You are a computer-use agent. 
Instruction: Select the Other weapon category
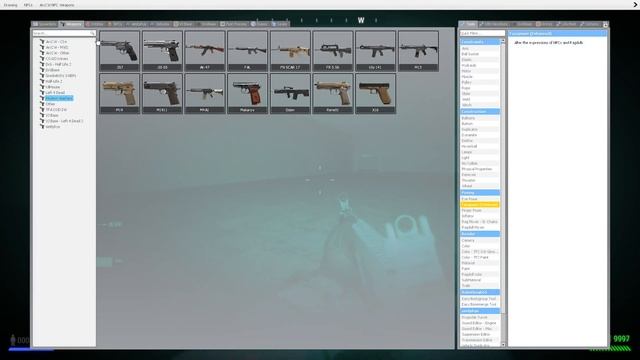click(50, 104)
